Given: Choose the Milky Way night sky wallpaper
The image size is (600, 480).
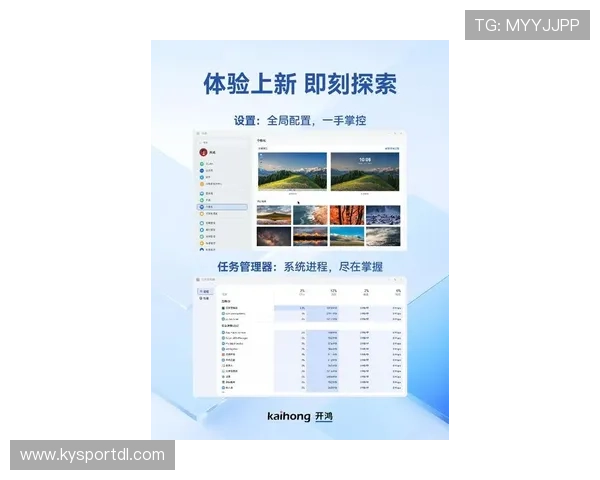Looking at the screenshot, I should click(274, 236).
